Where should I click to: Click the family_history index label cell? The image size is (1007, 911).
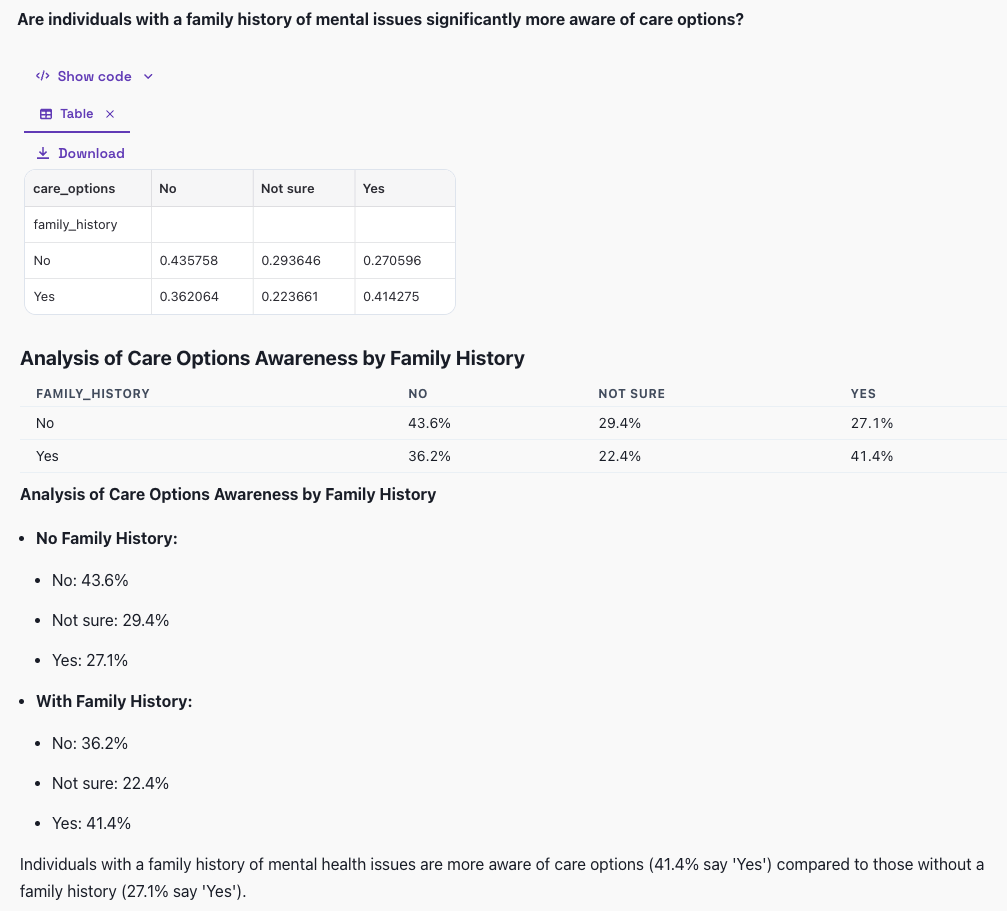[75, 224]
